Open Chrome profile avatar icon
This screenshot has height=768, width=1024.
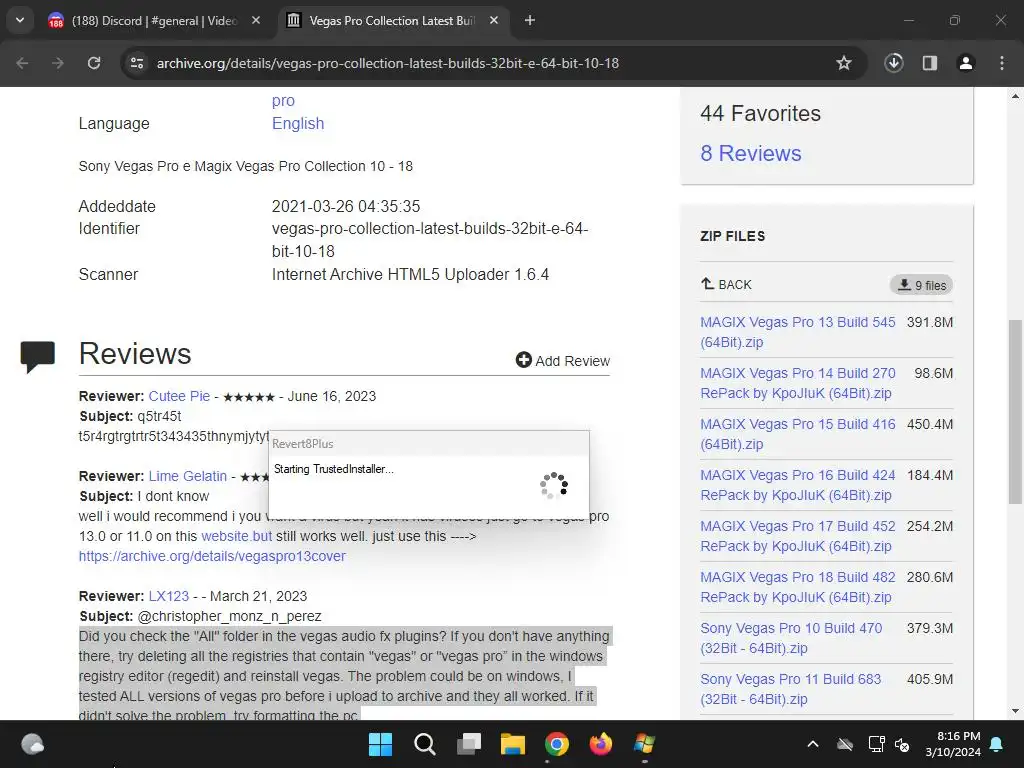tap(966, 63)
